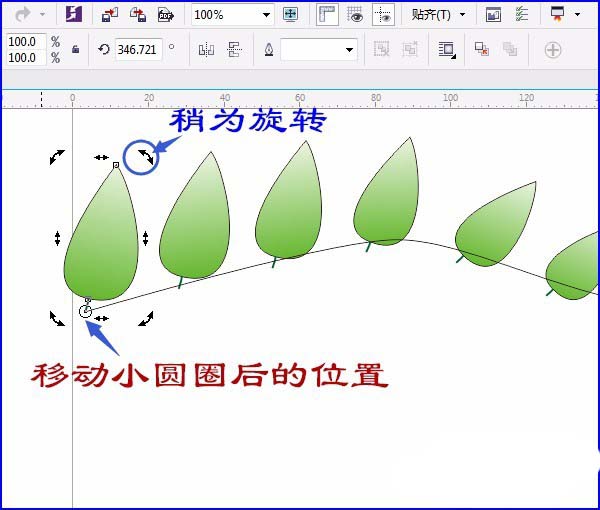600x510 pixels.
Task: Click the node square at the leaf tip
Action: pos(116,165)
